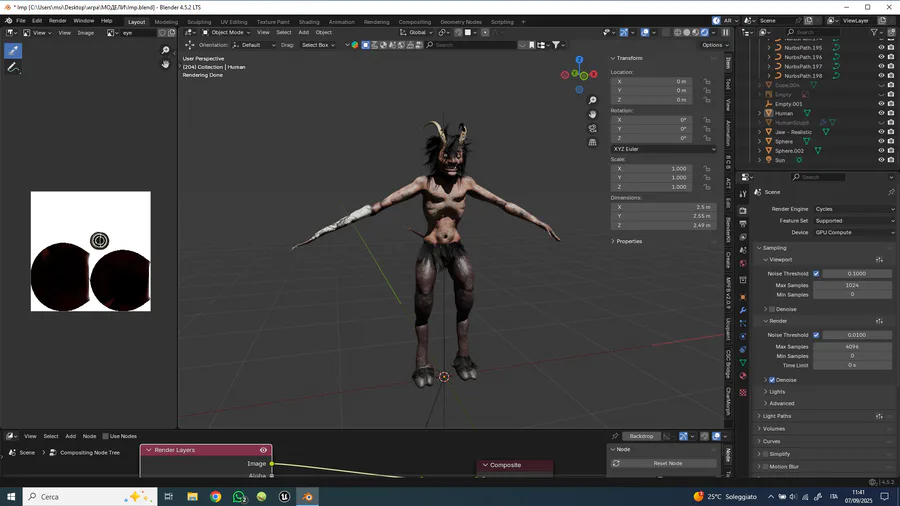
Task: Toggle Render Noise Threshold checkbox
Action: click(816, 335)
